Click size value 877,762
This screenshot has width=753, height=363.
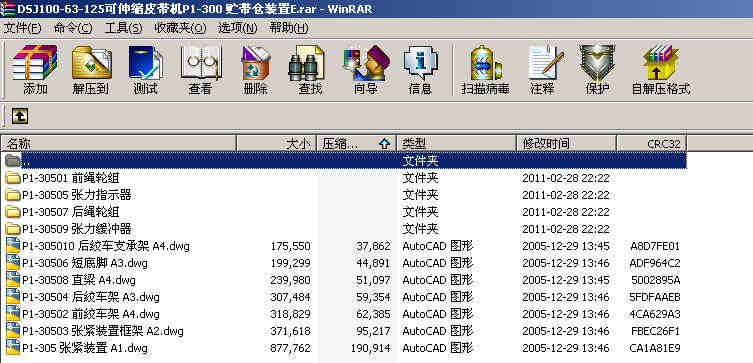291,348
